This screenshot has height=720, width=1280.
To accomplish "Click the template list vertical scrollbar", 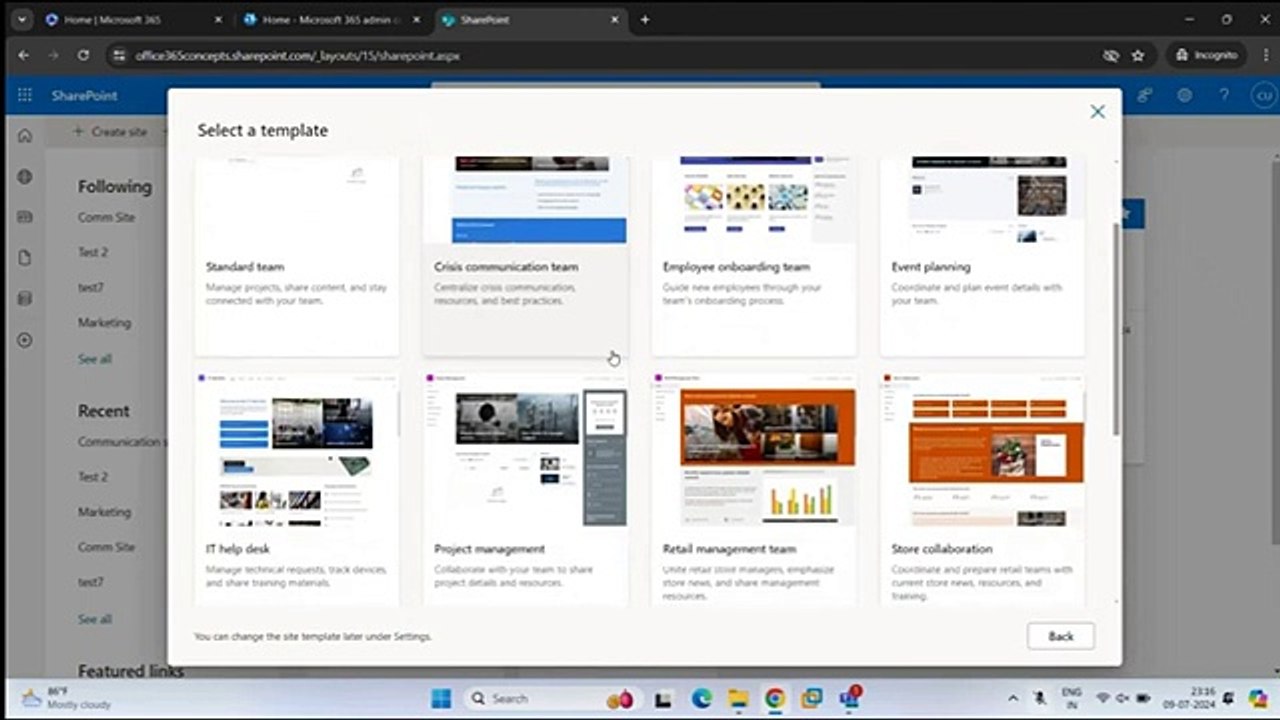I will 1115,328.
